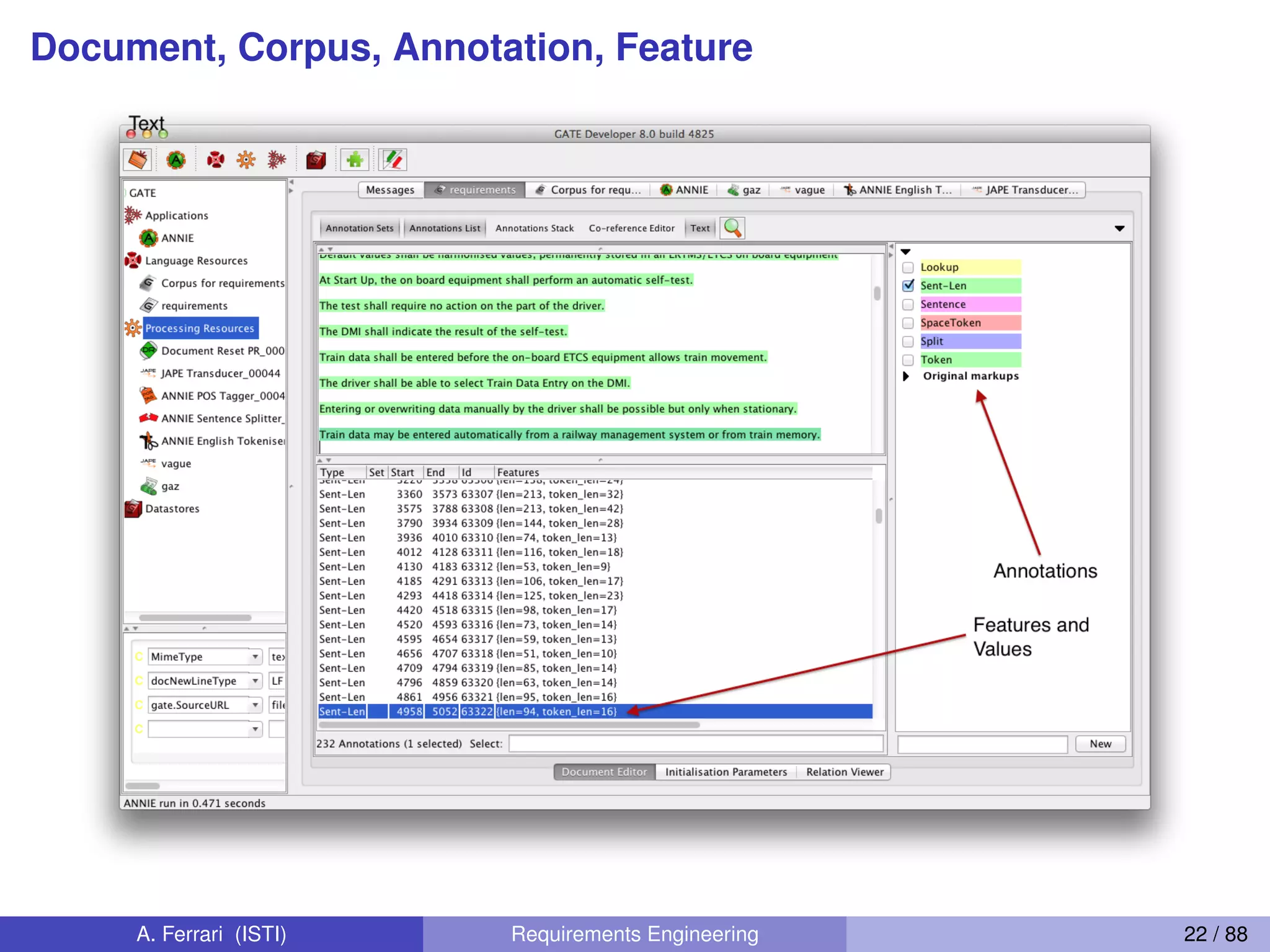Switch to the ANNIE English T... tab
The width and height of the screenshot is (1270, 952).
pyautogui.click(x=897, y=190)
